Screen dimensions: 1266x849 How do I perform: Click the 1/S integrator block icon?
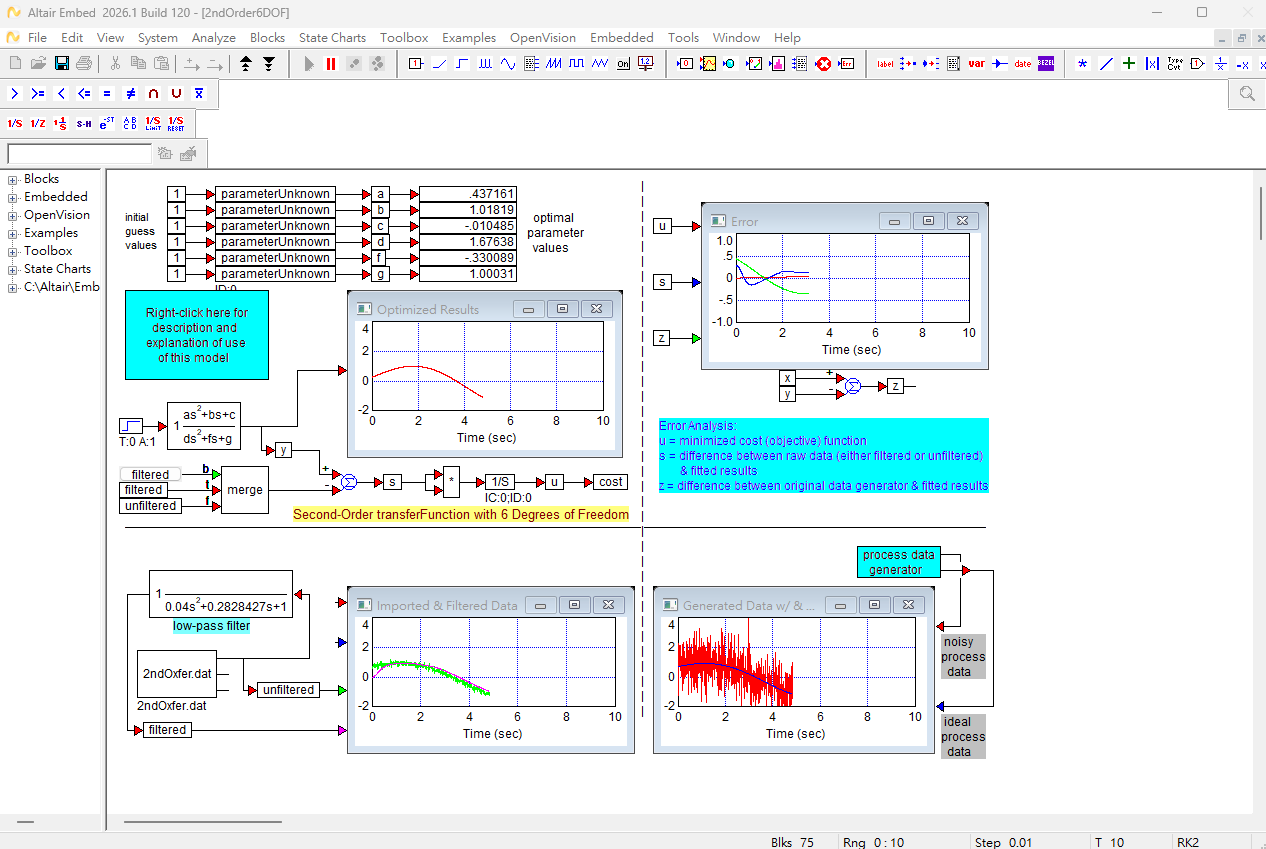(x=14, y=123)
